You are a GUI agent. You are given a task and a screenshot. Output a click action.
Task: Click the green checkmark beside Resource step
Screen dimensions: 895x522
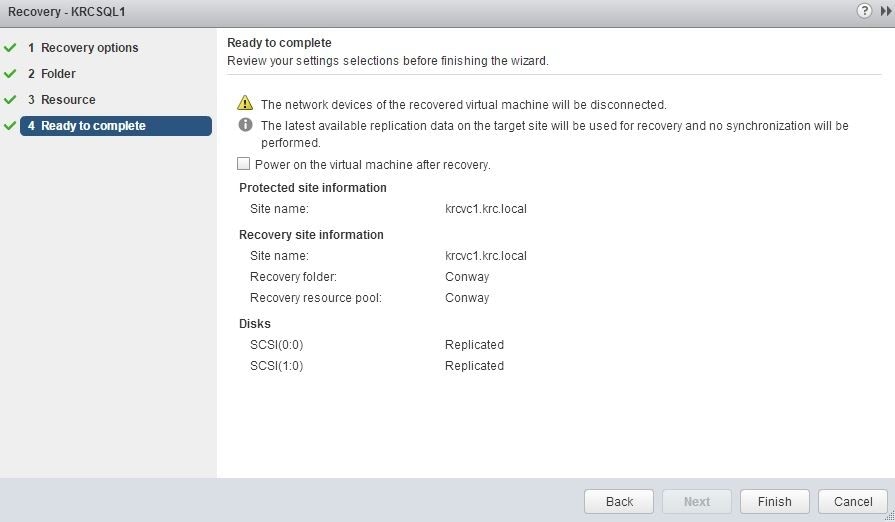(11, 100)
